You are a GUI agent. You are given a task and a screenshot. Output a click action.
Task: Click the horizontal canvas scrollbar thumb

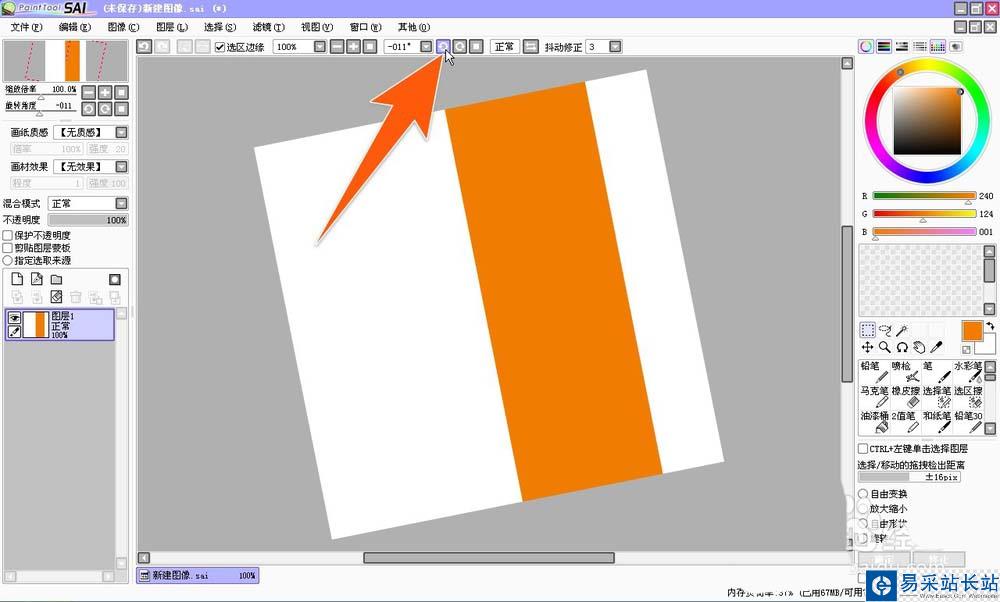pos(489,558)
